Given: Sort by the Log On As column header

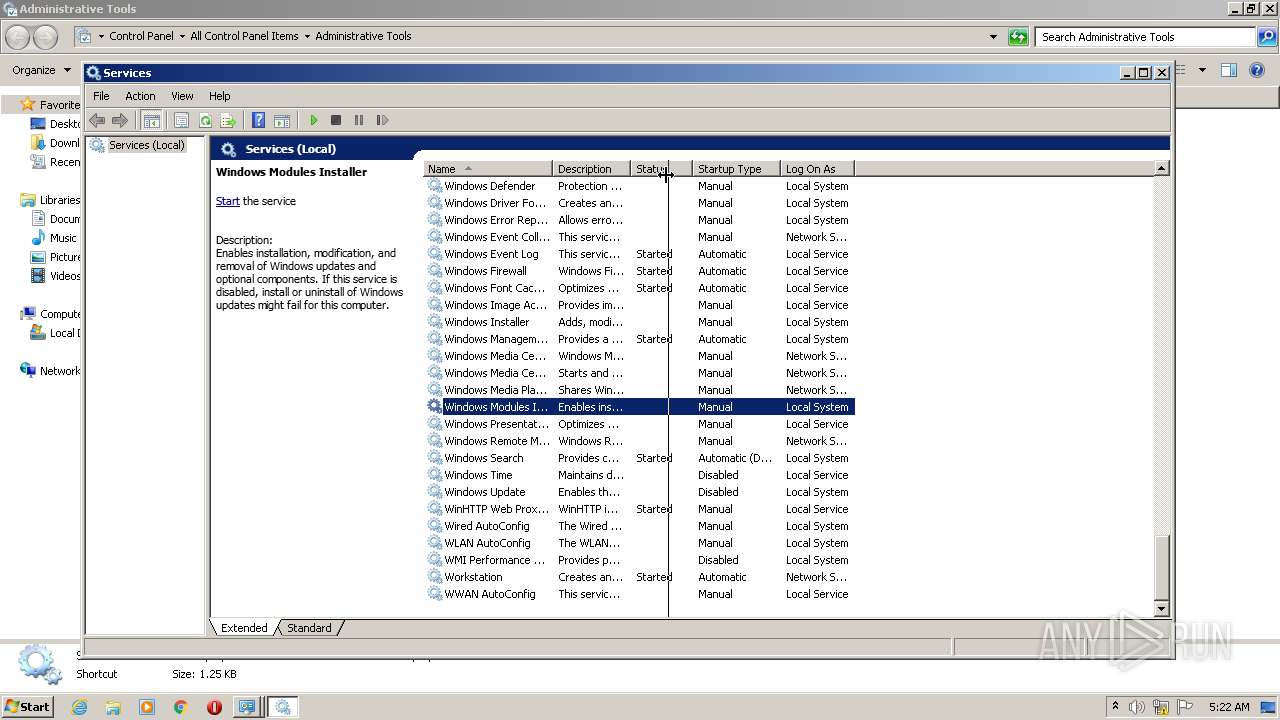Looking at the screenshot, I should [x=817, y=169].
